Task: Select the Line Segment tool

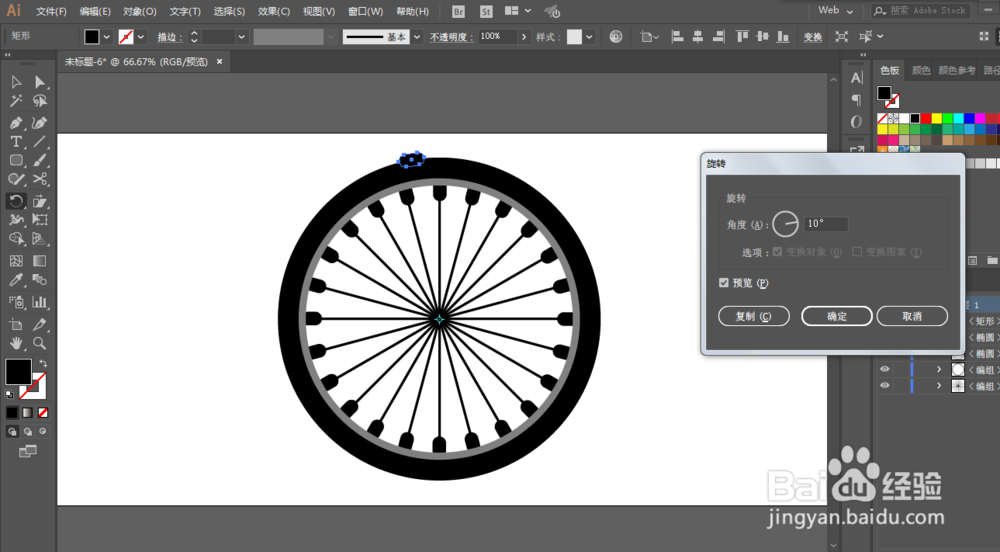Action: 40,142
